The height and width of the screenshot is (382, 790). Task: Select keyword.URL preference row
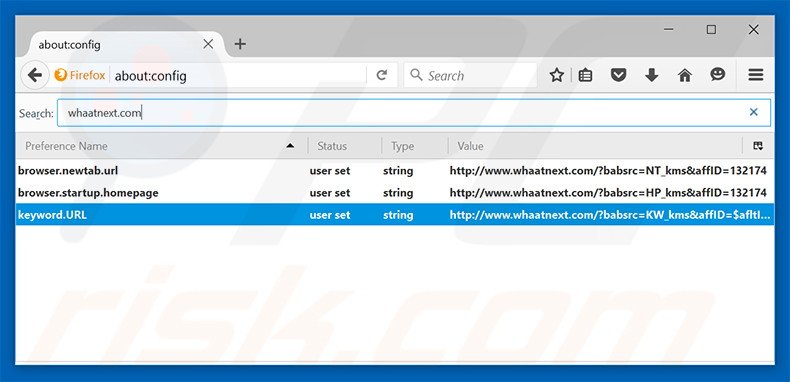pos(395,215)
